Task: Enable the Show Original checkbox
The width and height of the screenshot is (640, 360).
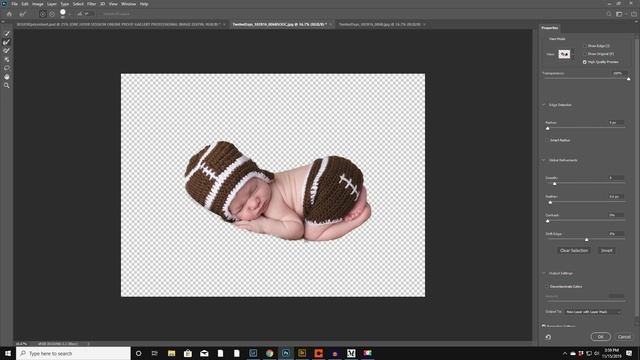Action: pos(585,54)
